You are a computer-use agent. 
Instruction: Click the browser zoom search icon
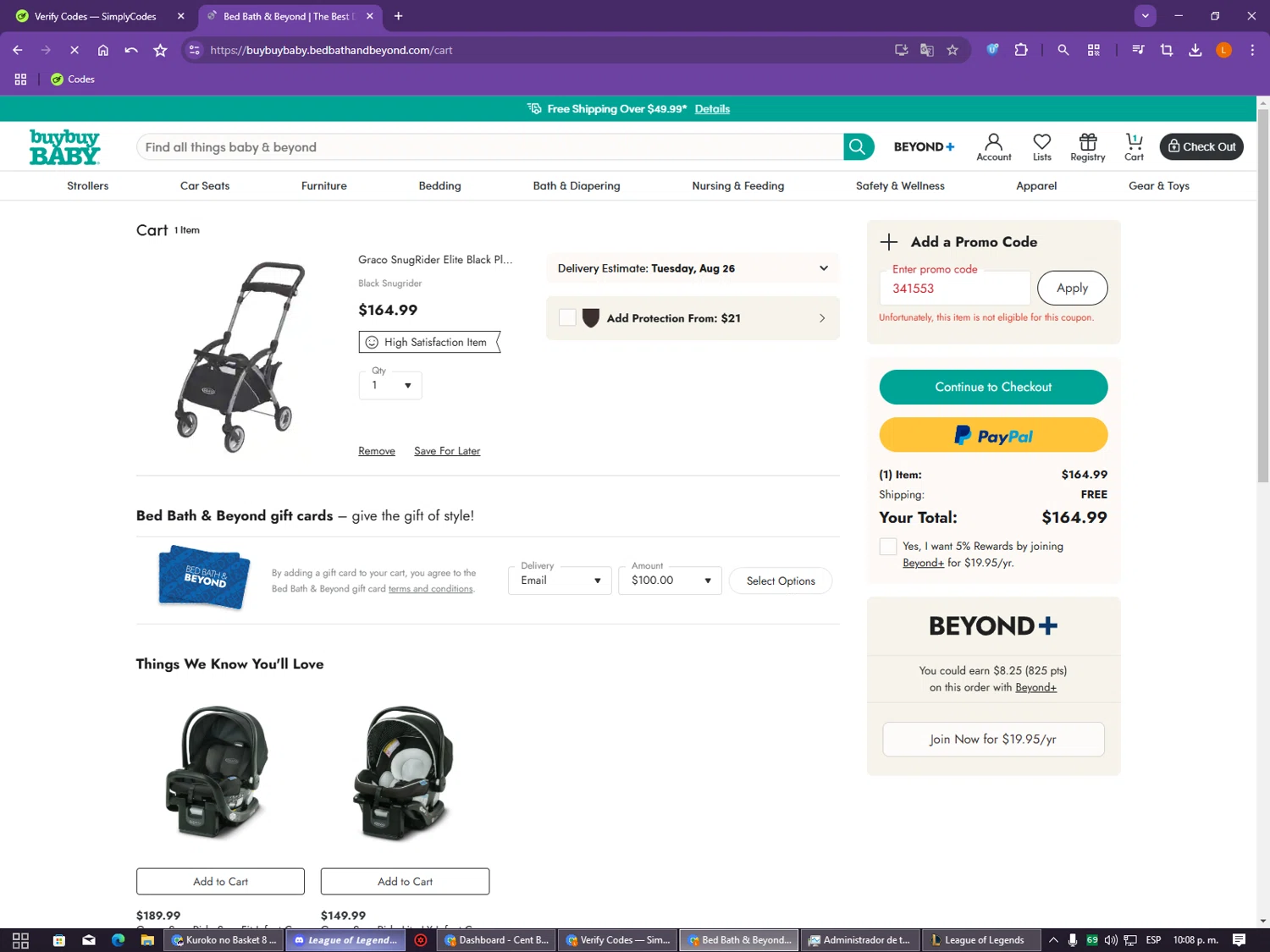[1063, 50]
